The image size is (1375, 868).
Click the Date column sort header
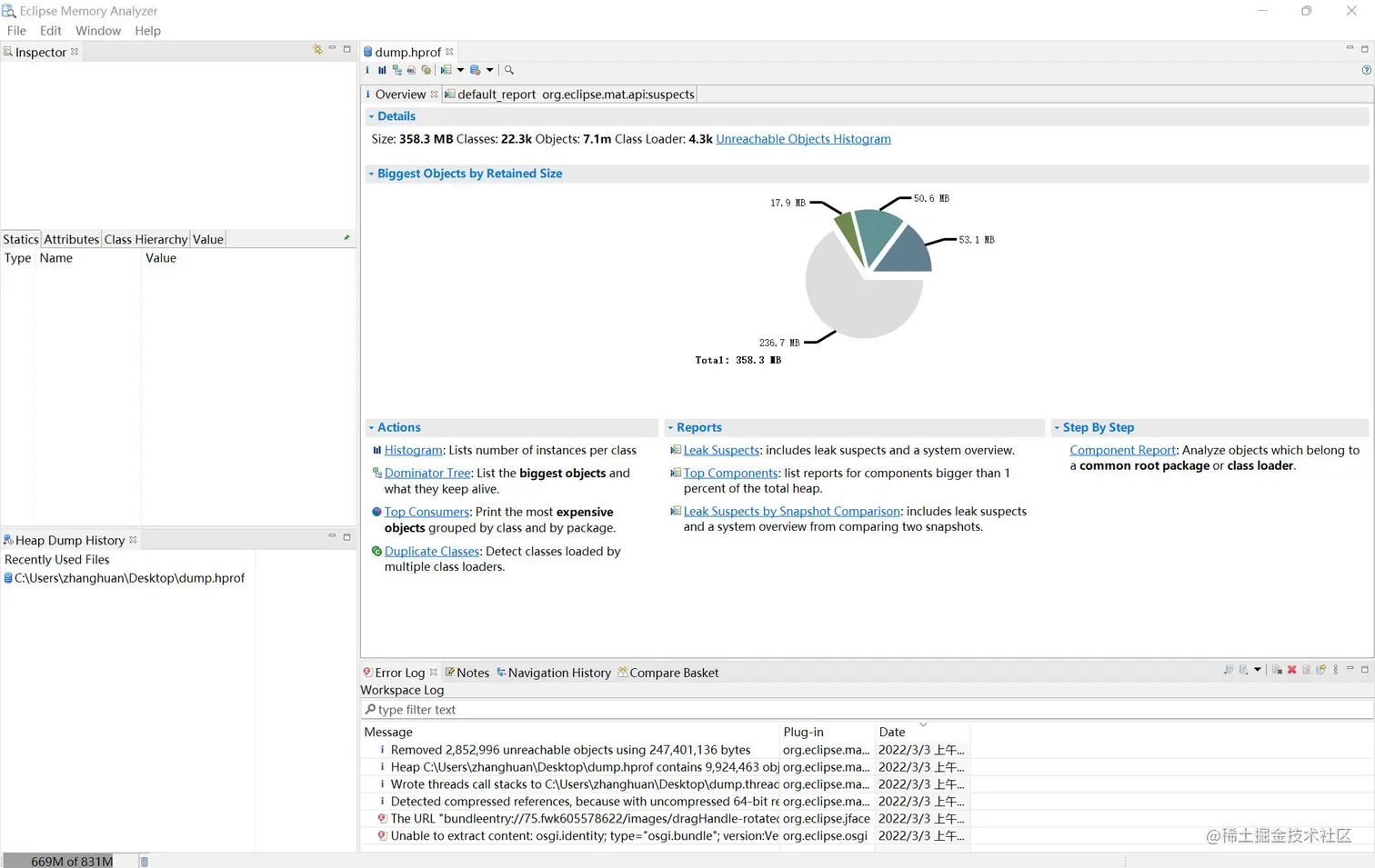[x=922, y=732]
